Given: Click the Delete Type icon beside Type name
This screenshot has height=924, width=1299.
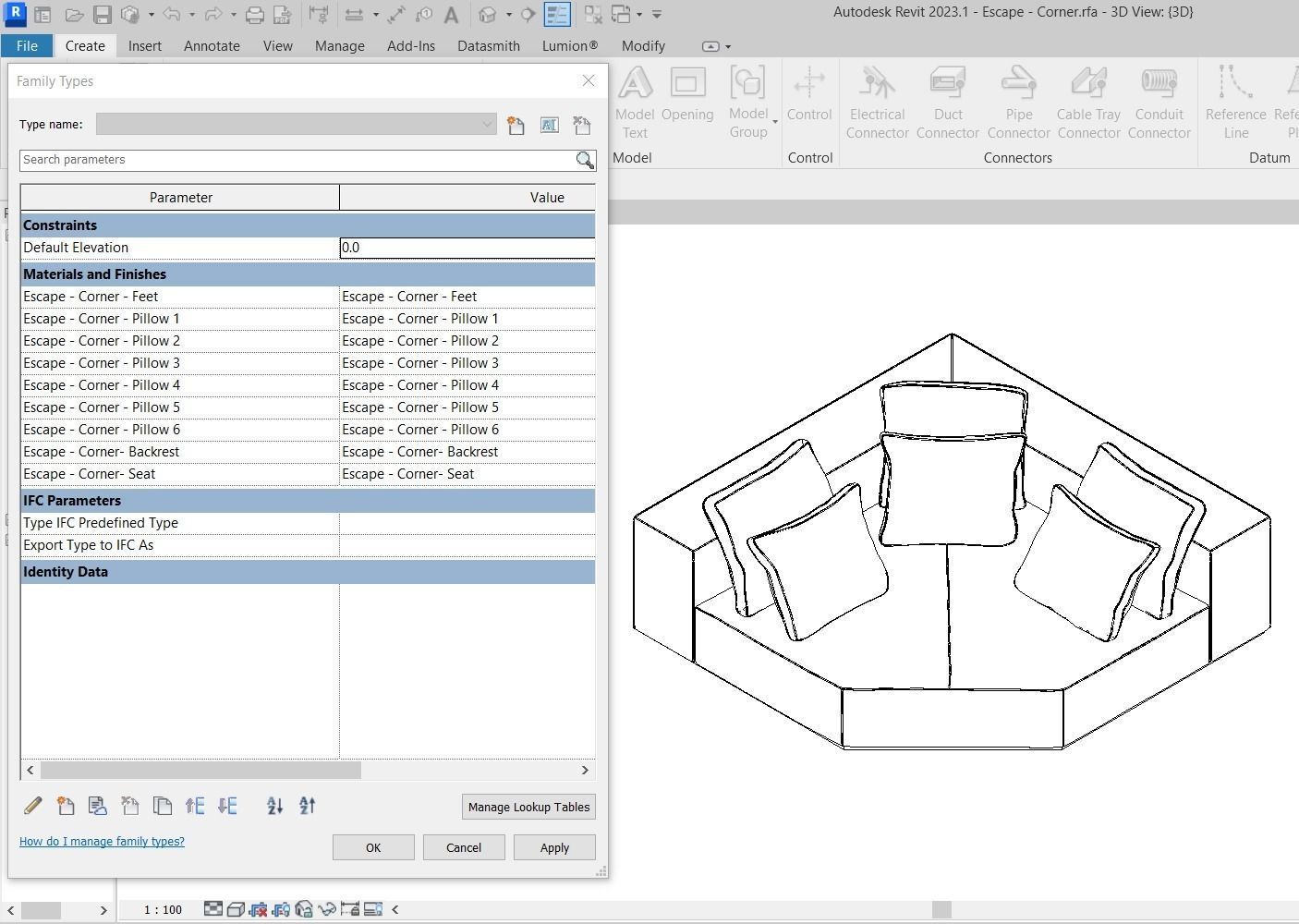Looking at the screenshot, I should click(x=581, y=125).
